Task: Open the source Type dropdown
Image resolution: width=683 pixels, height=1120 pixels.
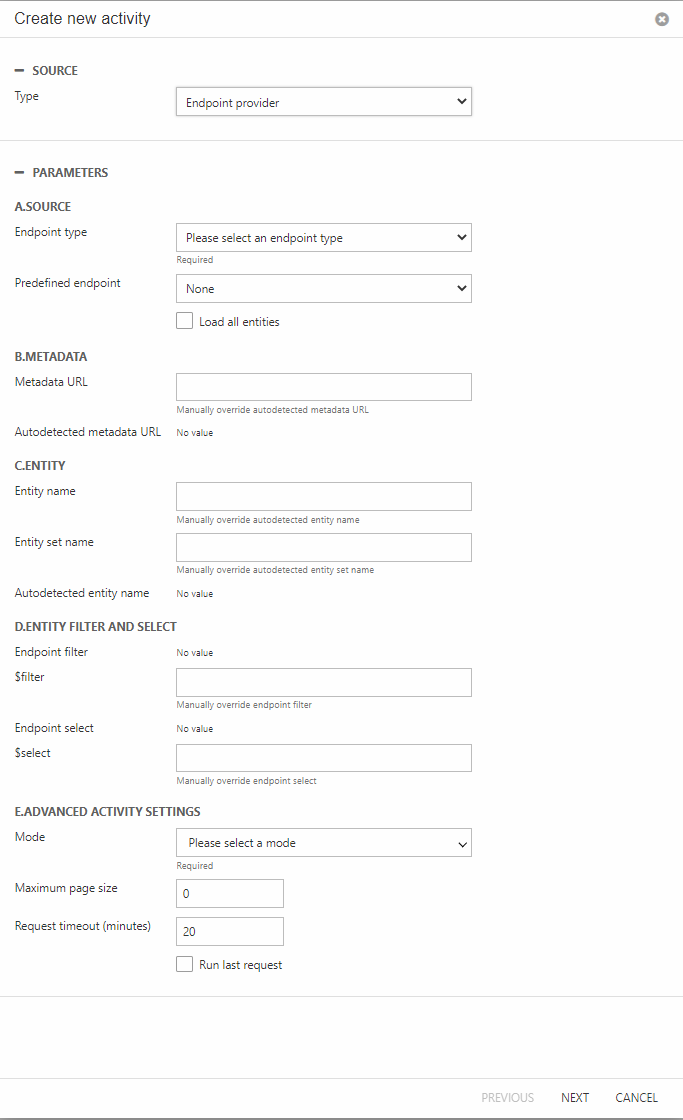Action: pyautogui.click(x=323, y=102)
